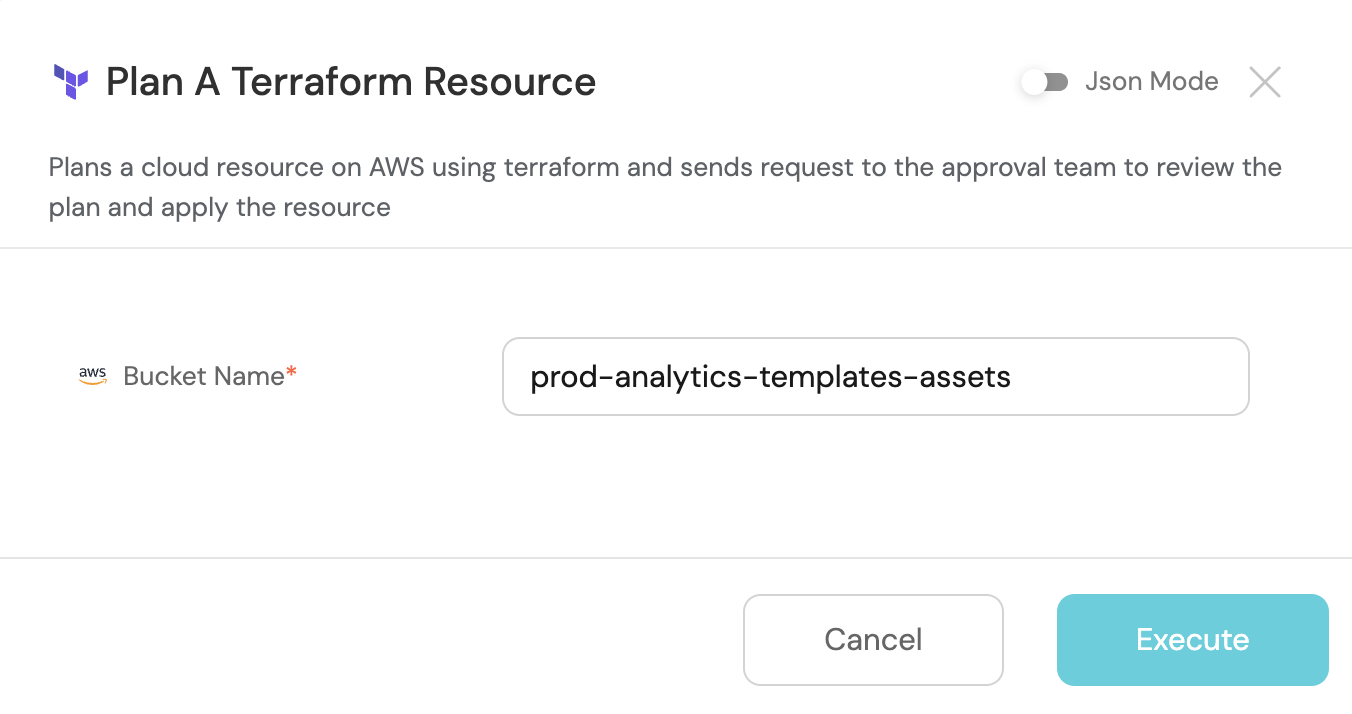
Task: Select the Cancel button in the footer
Action: [873, 640]
